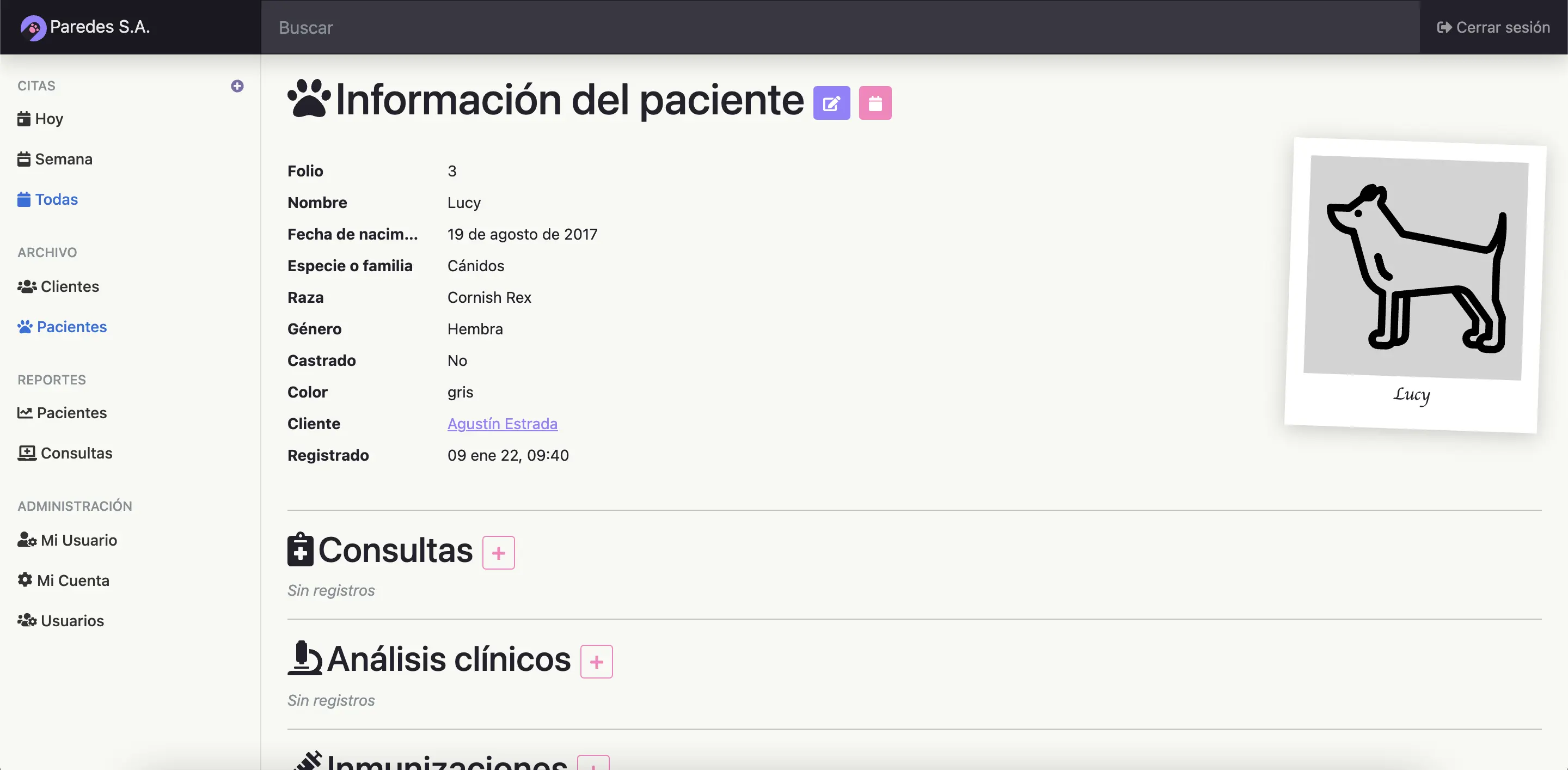
Task: Add new appointment with Citas plus icon
Action: point(237,86)
